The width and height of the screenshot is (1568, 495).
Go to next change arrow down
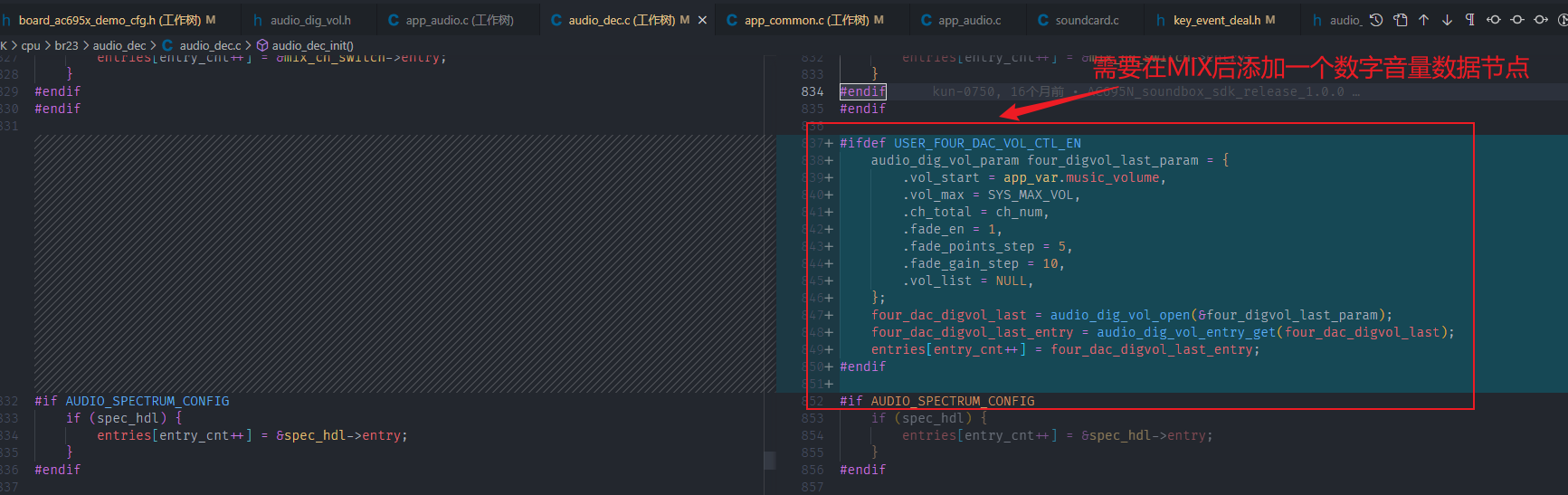click(1447, 20)
